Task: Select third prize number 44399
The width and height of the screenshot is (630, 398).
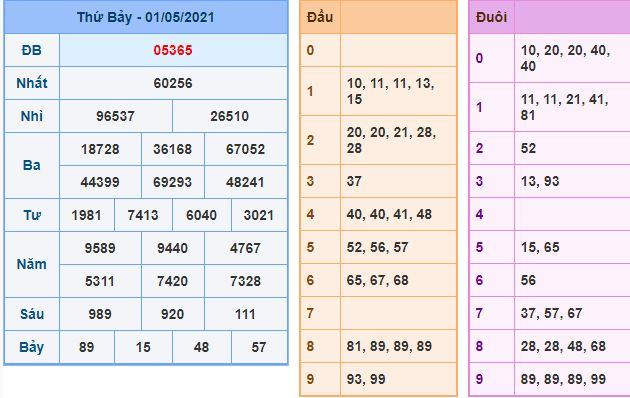Action: (100, 182)
